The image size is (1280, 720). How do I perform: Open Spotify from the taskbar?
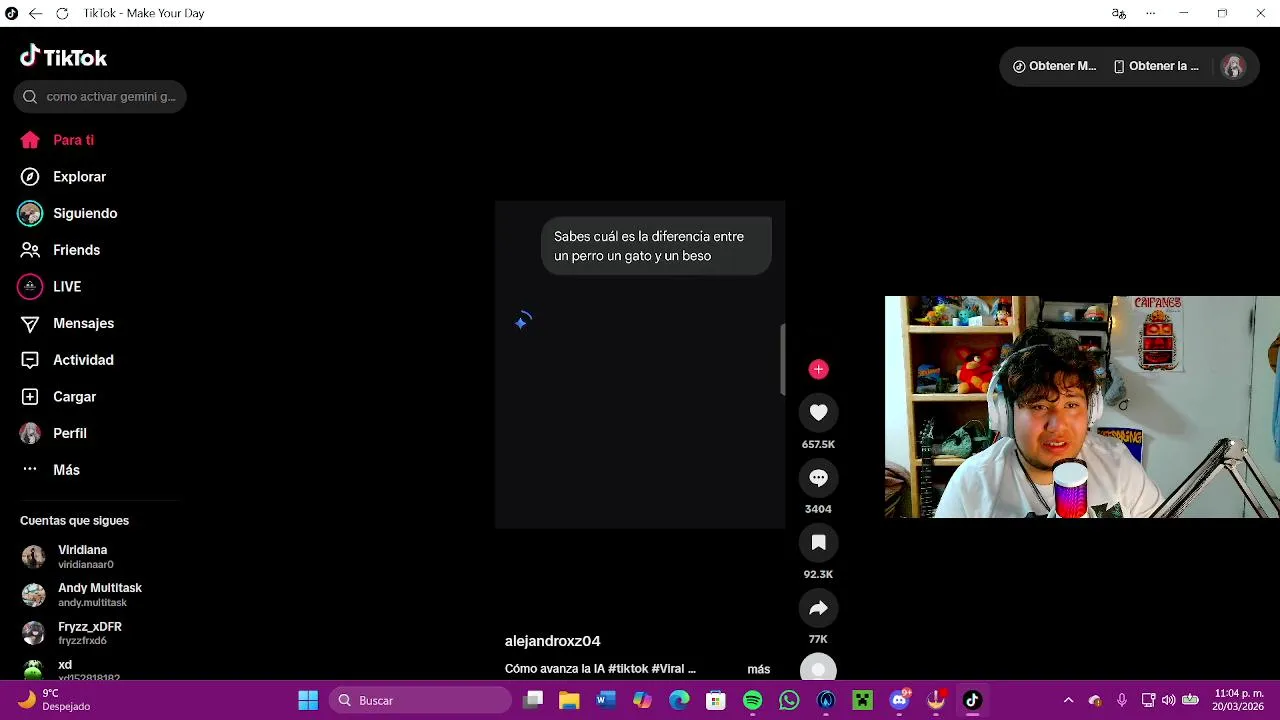coord(753,700)
